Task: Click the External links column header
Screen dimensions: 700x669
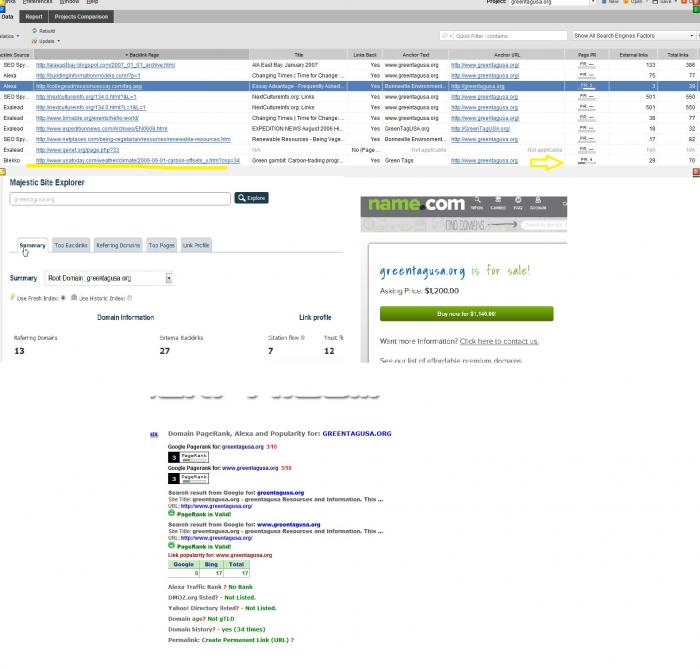Action: (633, 55)
